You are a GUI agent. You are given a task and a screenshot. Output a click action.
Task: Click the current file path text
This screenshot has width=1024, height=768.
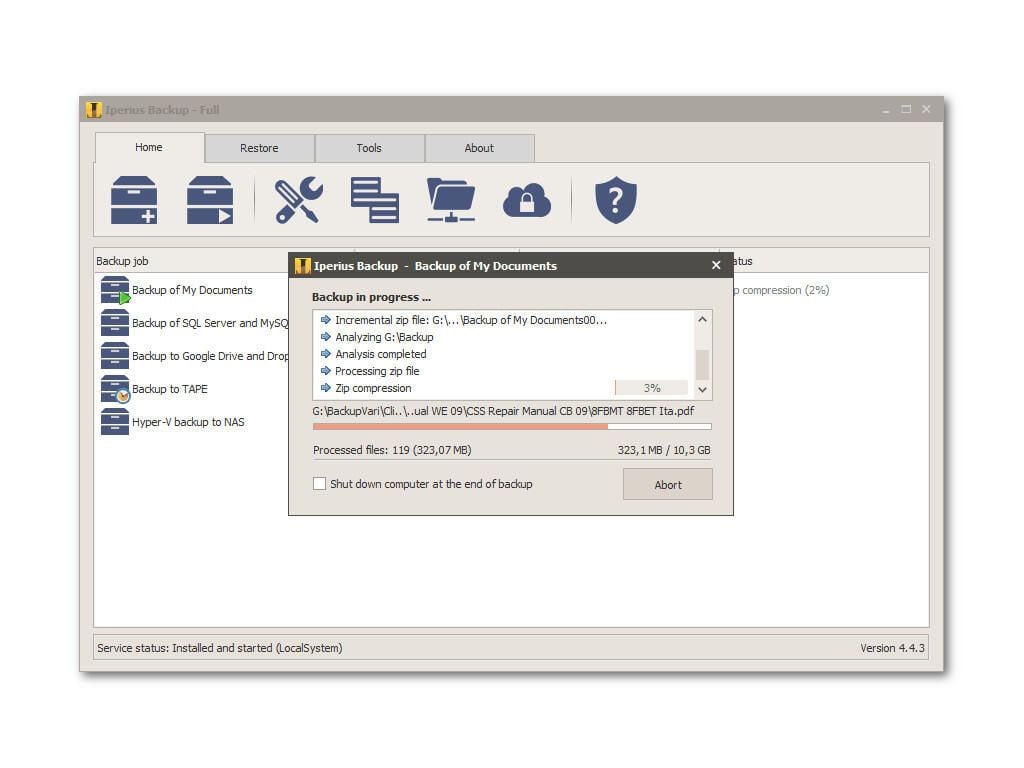tap(503, 411)
